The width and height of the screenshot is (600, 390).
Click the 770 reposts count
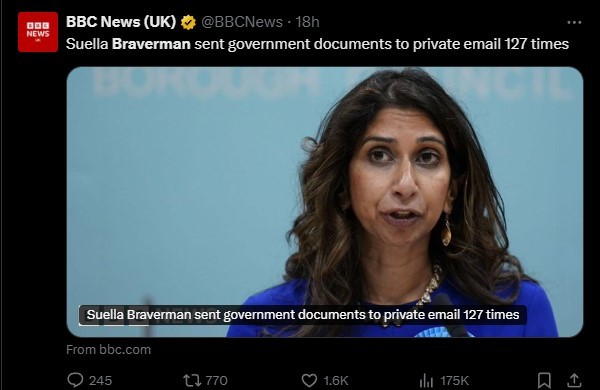tap(217, 380)
